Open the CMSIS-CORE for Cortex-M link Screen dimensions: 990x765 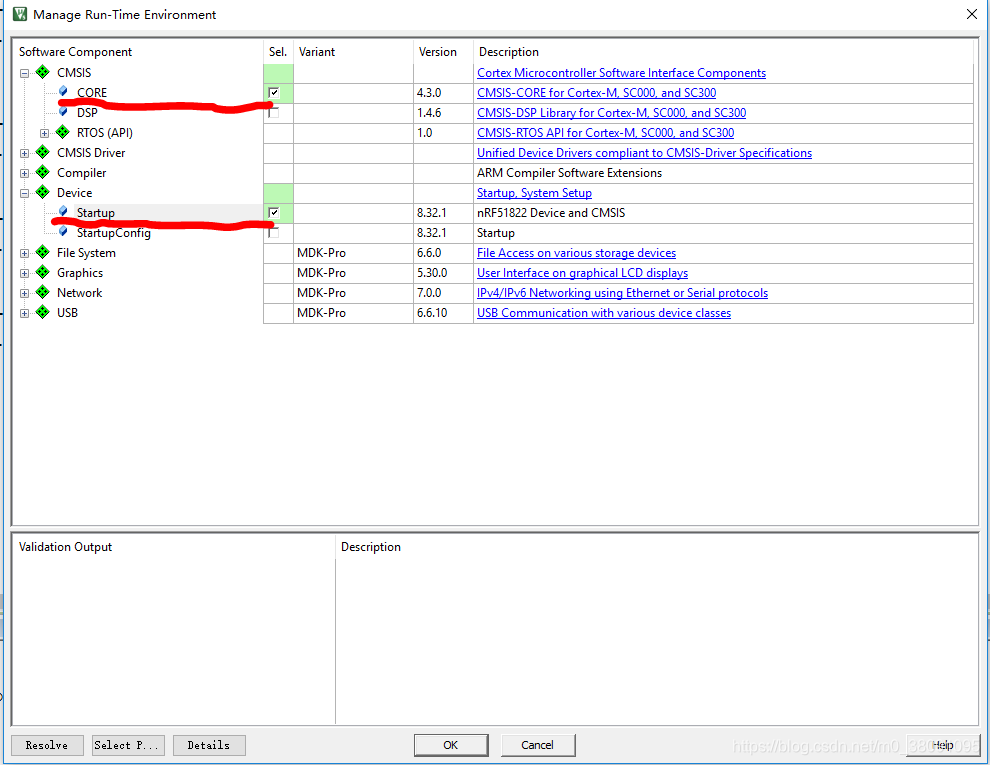point(596,93)
